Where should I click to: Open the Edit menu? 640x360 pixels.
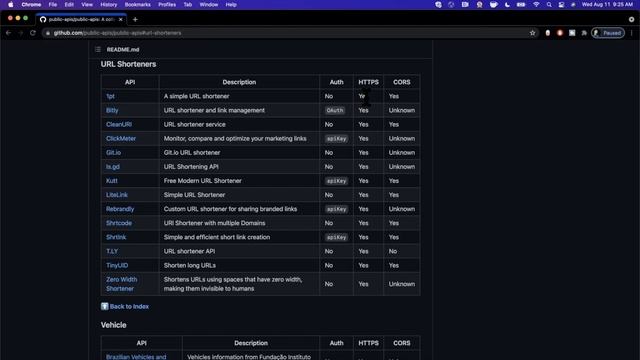pos(69,4)
